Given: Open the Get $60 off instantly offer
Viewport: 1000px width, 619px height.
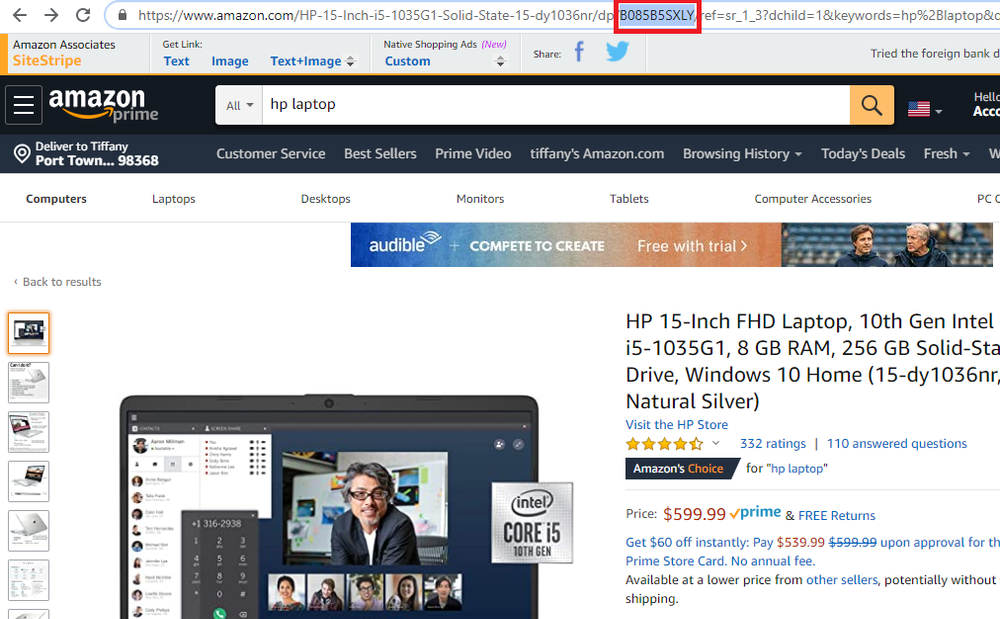Looking at the screenshot, I should coord(812,551).
